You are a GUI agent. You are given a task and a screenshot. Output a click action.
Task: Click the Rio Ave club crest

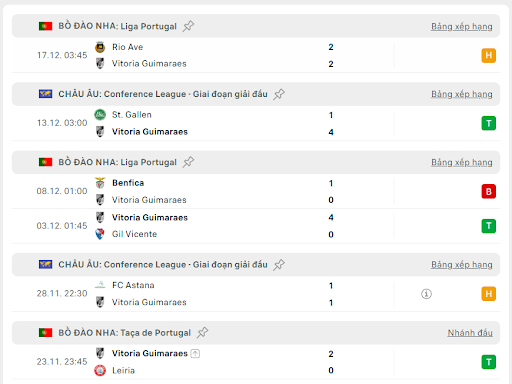100,47
